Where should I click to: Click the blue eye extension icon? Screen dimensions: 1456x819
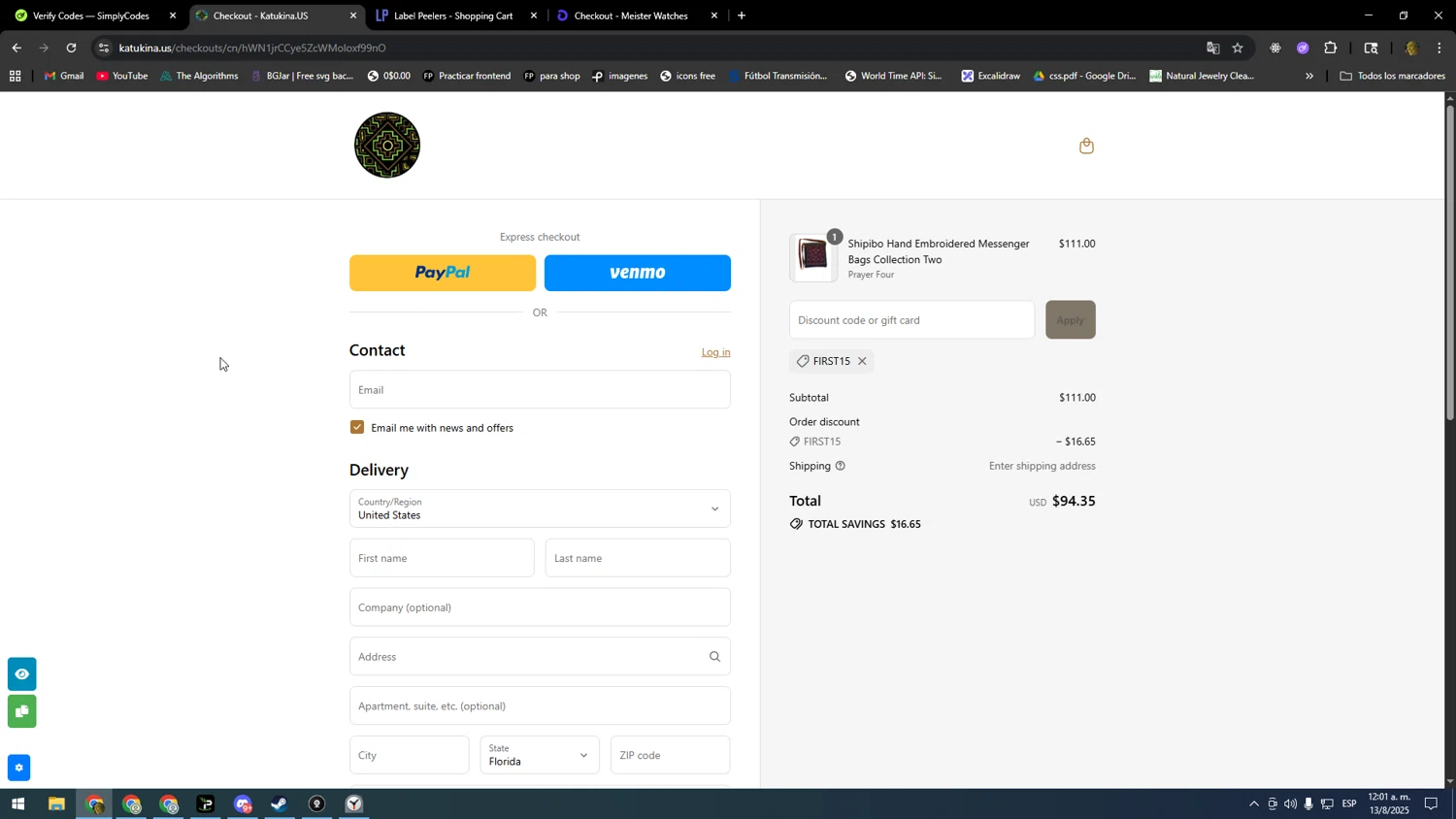pyautogui.click(x=21, y=673)
